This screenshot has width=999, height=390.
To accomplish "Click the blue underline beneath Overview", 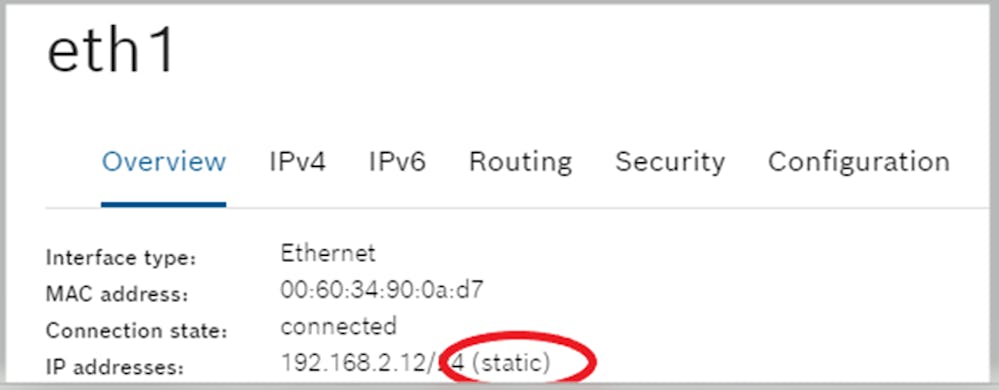I will point(164,205).
